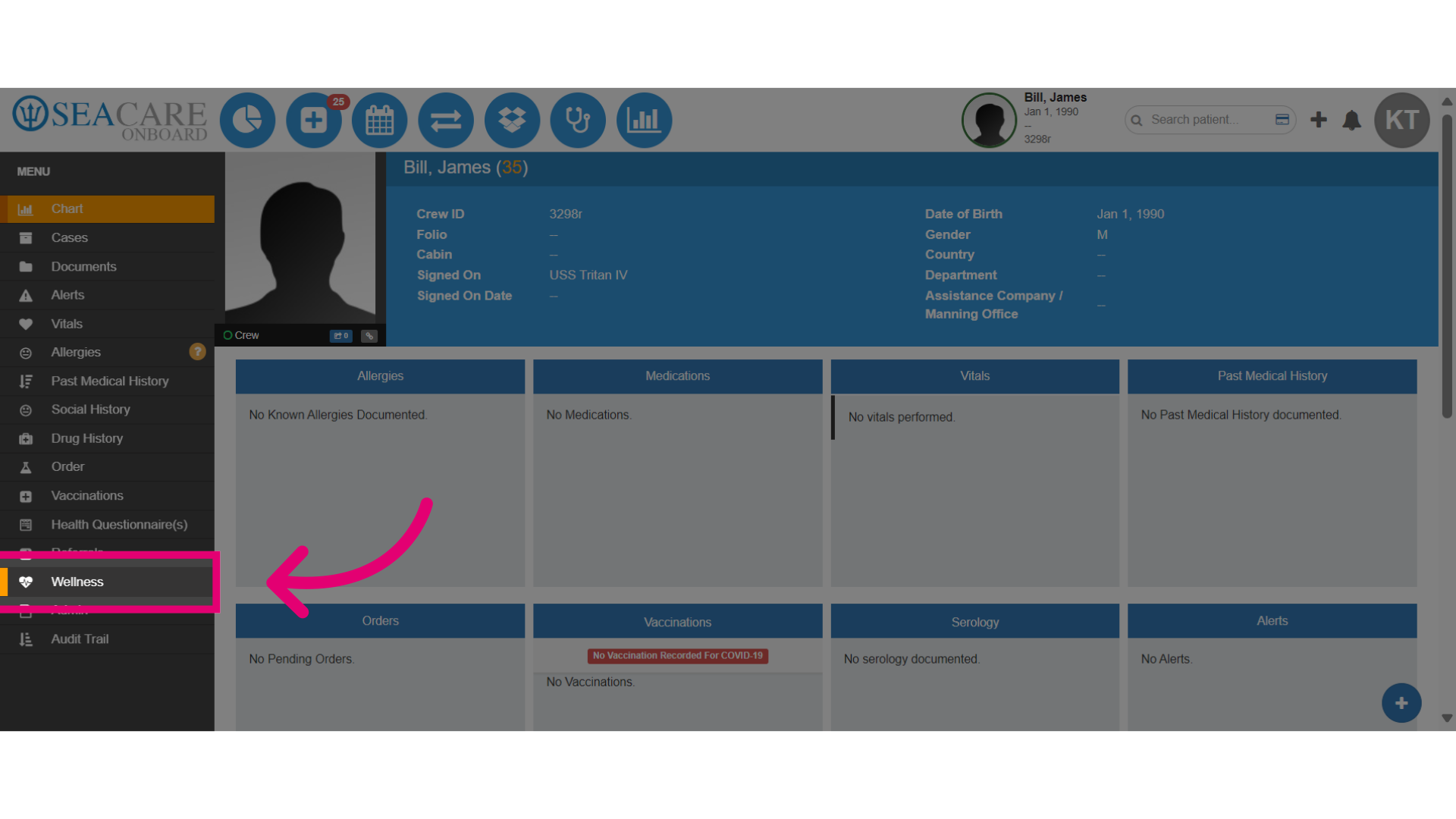Open Order in the sidebar menu
The height and width of the screenshot is (819, 1456).
(x=107, y=467)
